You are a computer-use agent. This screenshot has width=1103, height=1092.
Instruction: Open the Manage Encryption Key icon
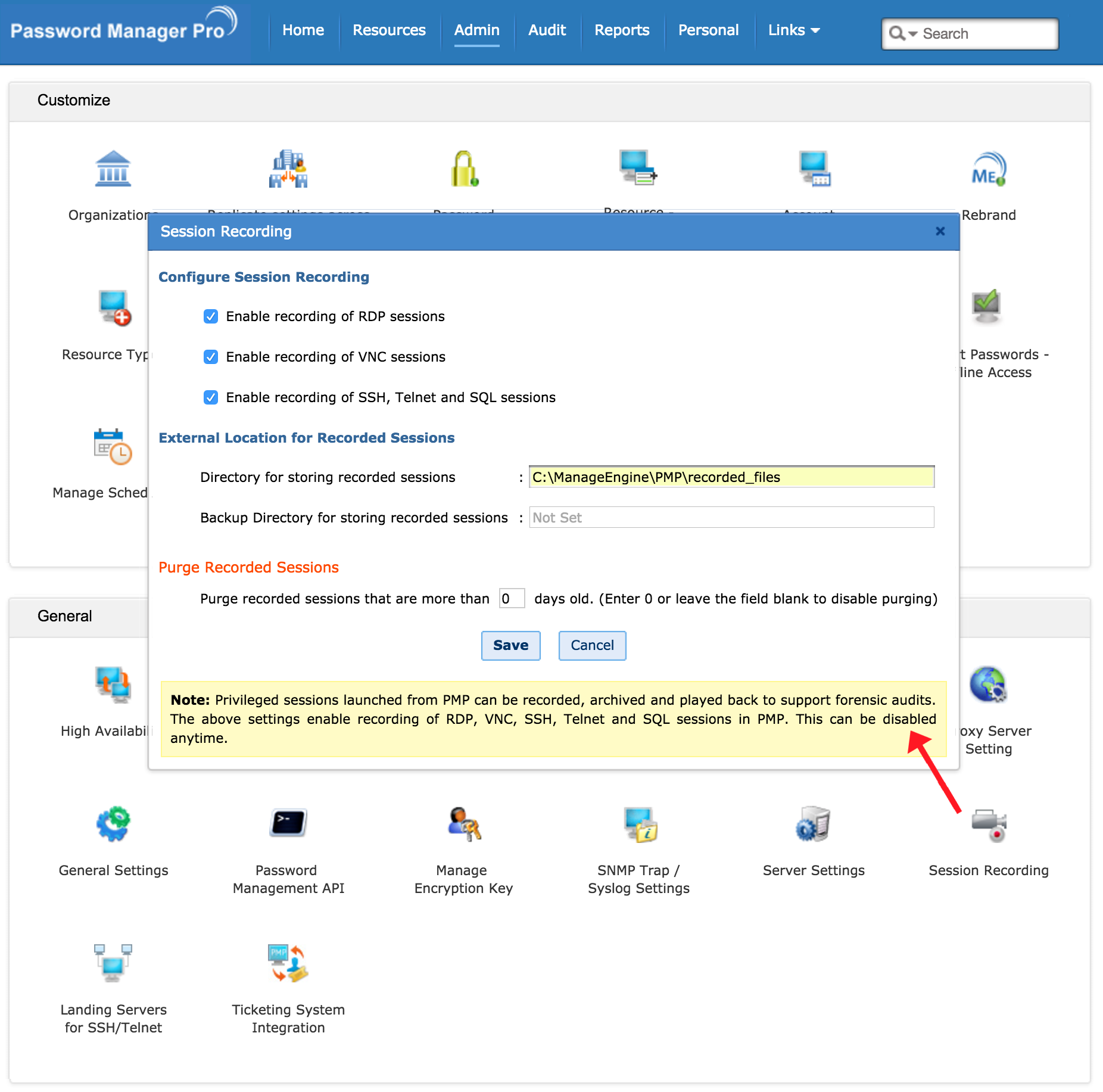(x=464, y=824)
